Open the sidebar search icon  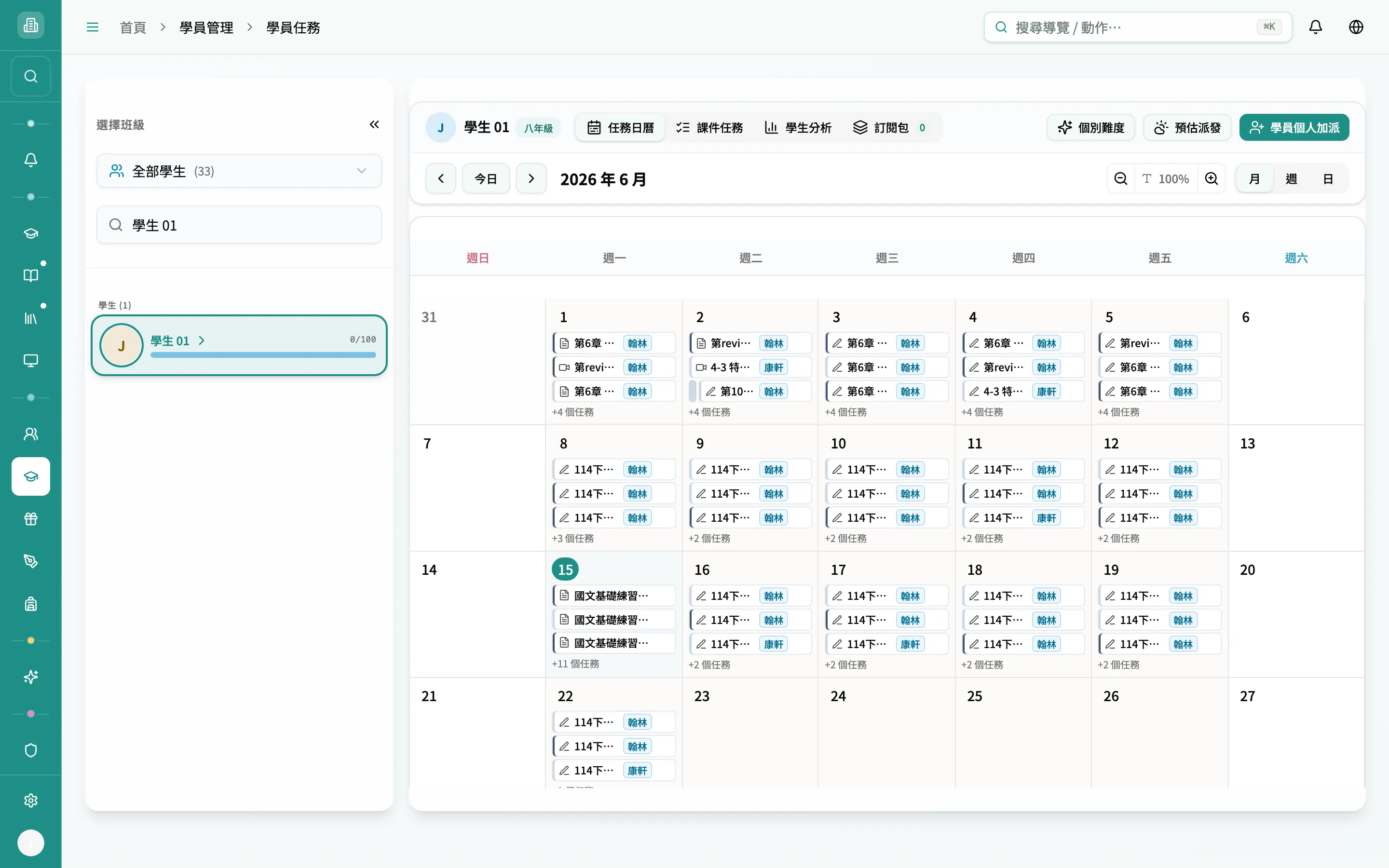pyautogui.click(x=31, y=76)
